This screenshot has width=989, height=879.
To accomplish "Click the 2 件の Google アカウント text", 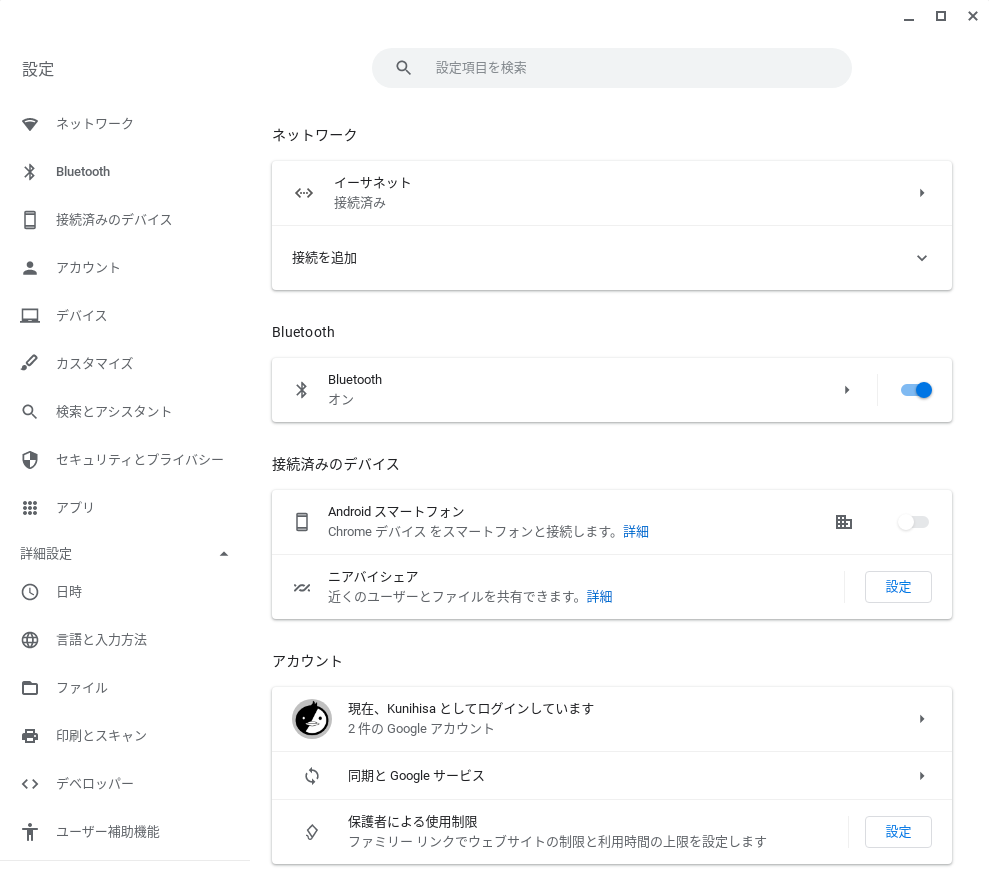I will pyautogui.click(x=421, y=729).
